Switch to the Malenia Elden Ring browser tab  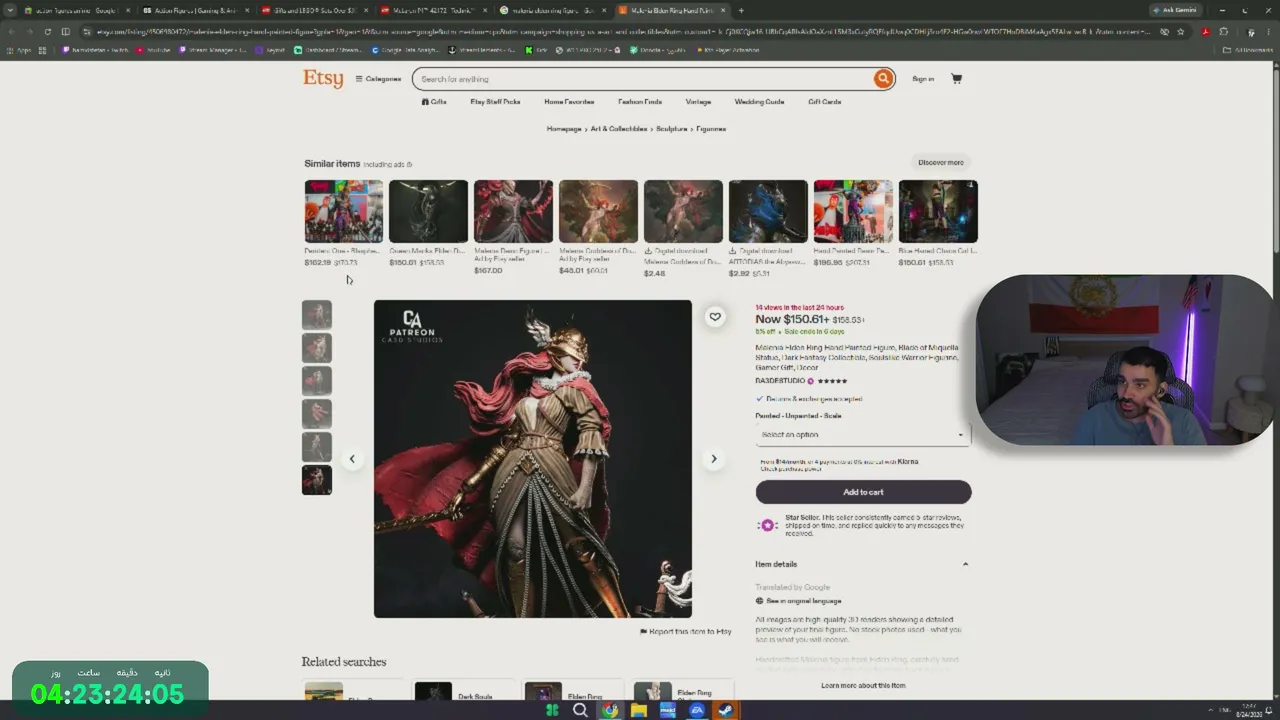point(672,10)
